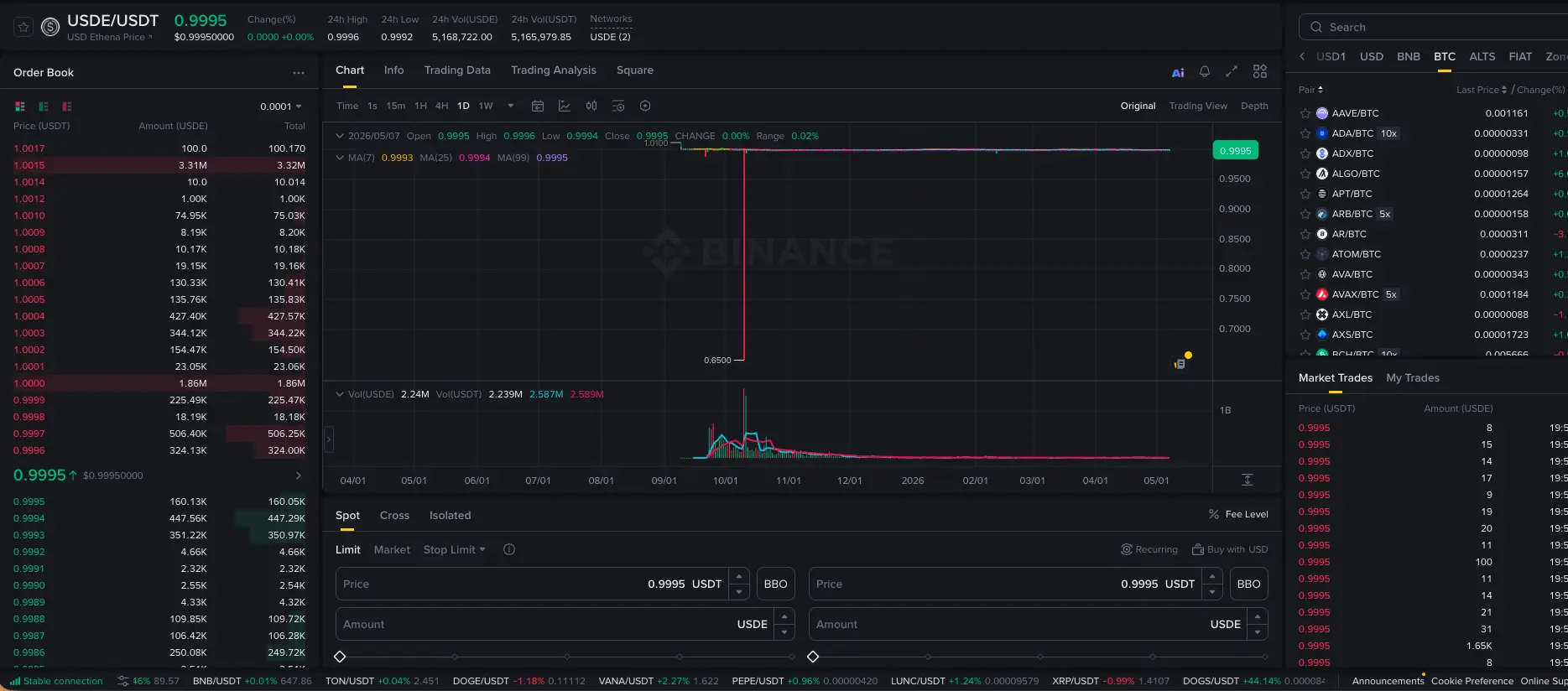The width and height of the screenshot is (1568, 691).
Task: Expand the Stop Limit order type dropdown
Action: [x=455, y=549]
